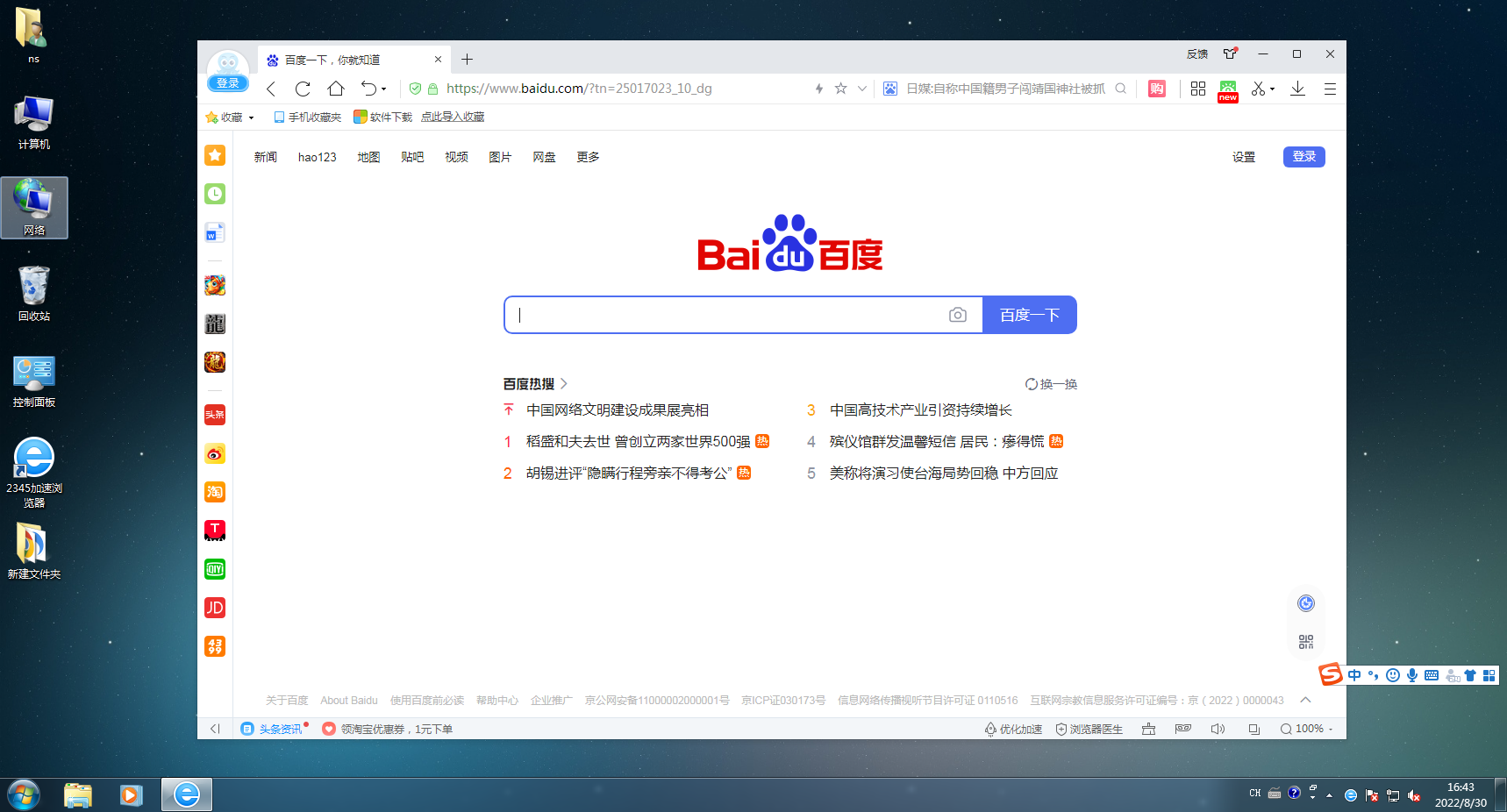Click the scissors screenshot tool

(x=1258, y=89)
